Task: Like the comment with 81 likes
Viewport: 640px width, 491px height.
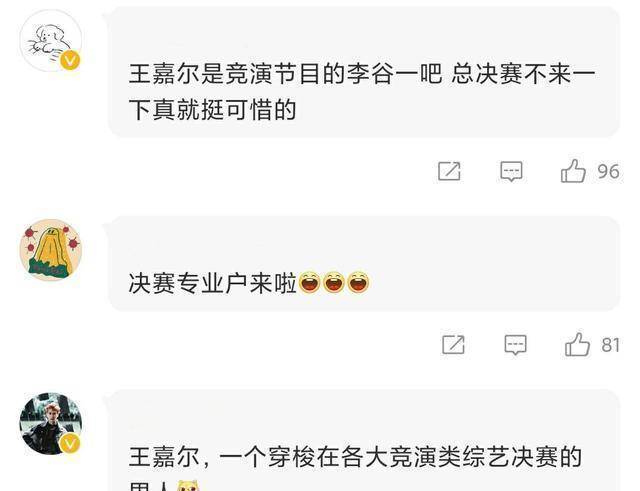Action: (x=577, y=344)
